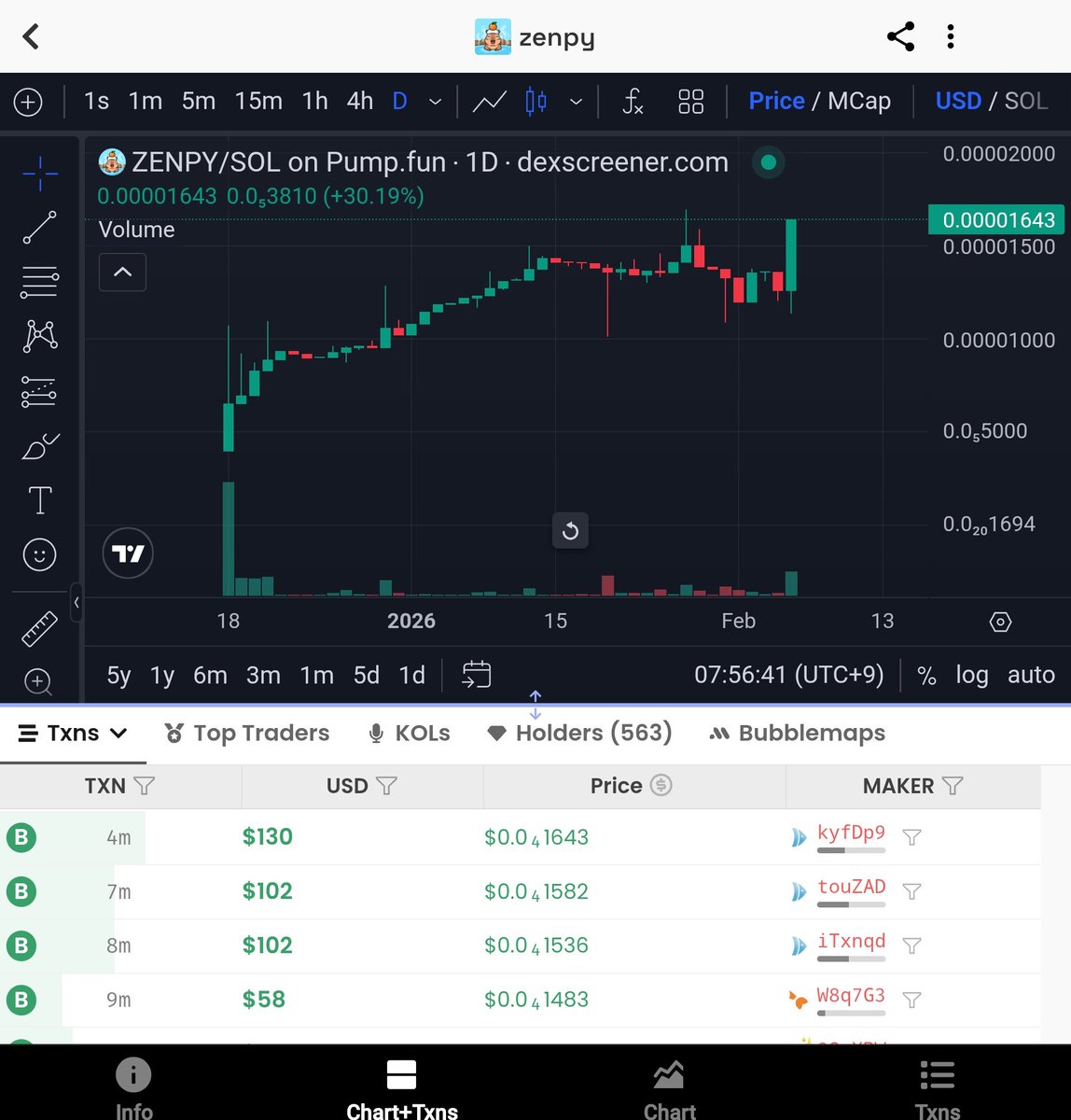This screenshot has width=1071, height=1120.
Task: Share the zenpy token page
Action: 899,35
